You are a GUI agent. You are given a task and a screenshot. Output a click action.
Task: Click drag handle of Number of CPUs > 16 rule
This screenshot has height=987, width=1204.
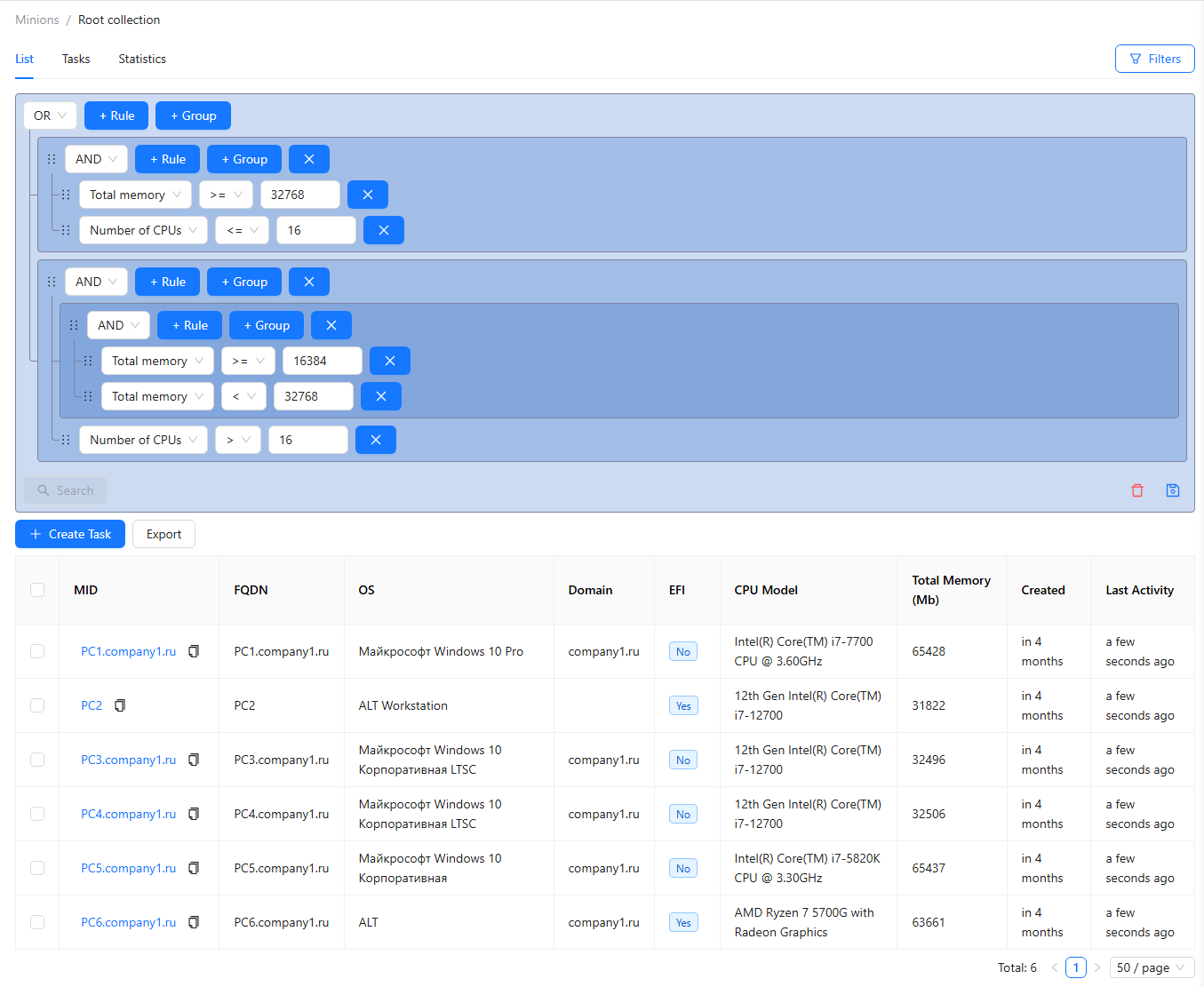pyautogui.click(x=66, y=440)
